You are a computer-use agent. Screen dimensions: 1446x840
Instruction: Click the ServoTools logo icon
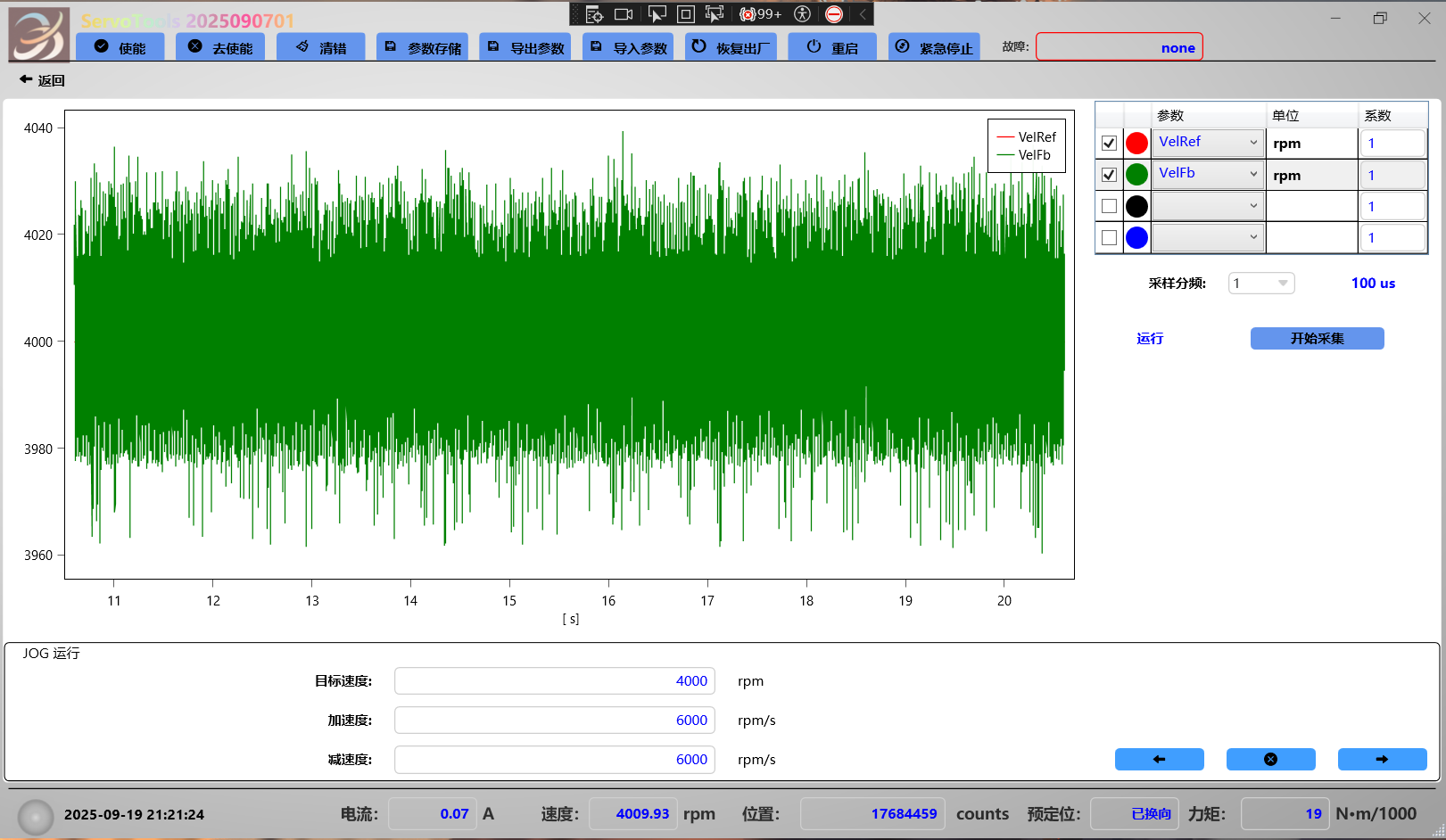click(38, 34)
